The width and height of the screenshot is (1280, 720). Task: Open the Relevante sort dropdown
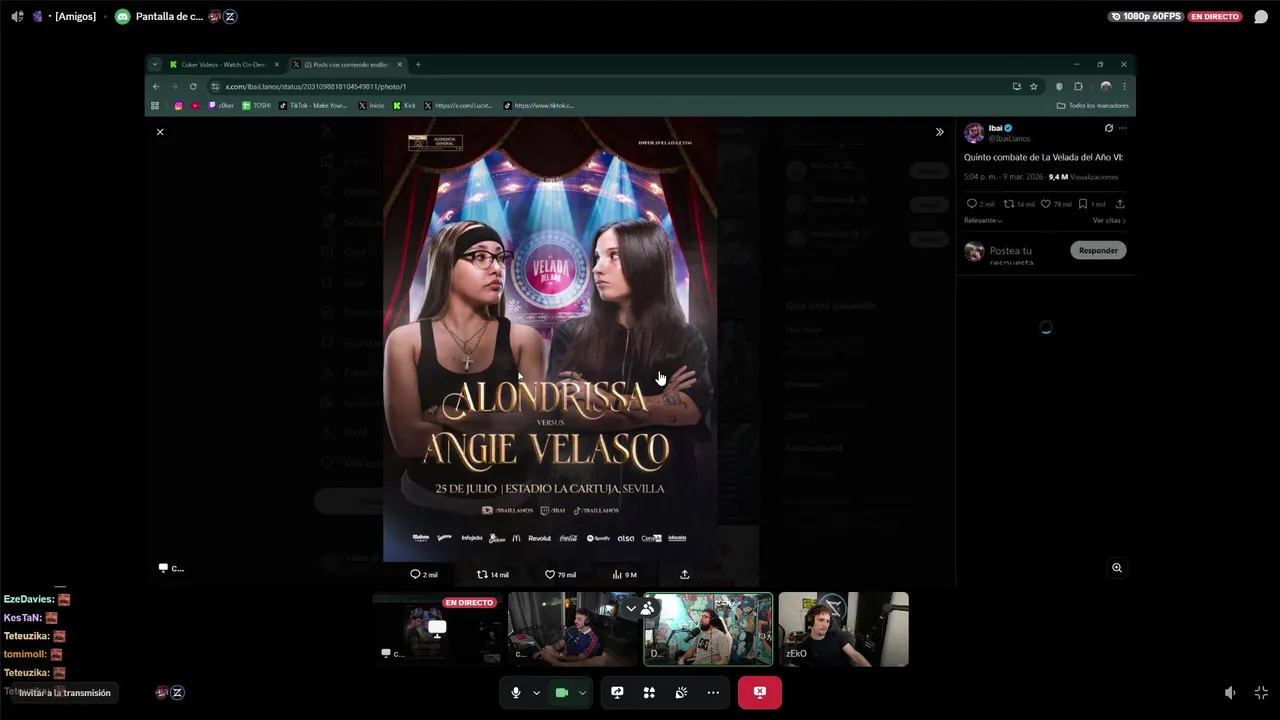pyautogui.click(x=983, y=221)
